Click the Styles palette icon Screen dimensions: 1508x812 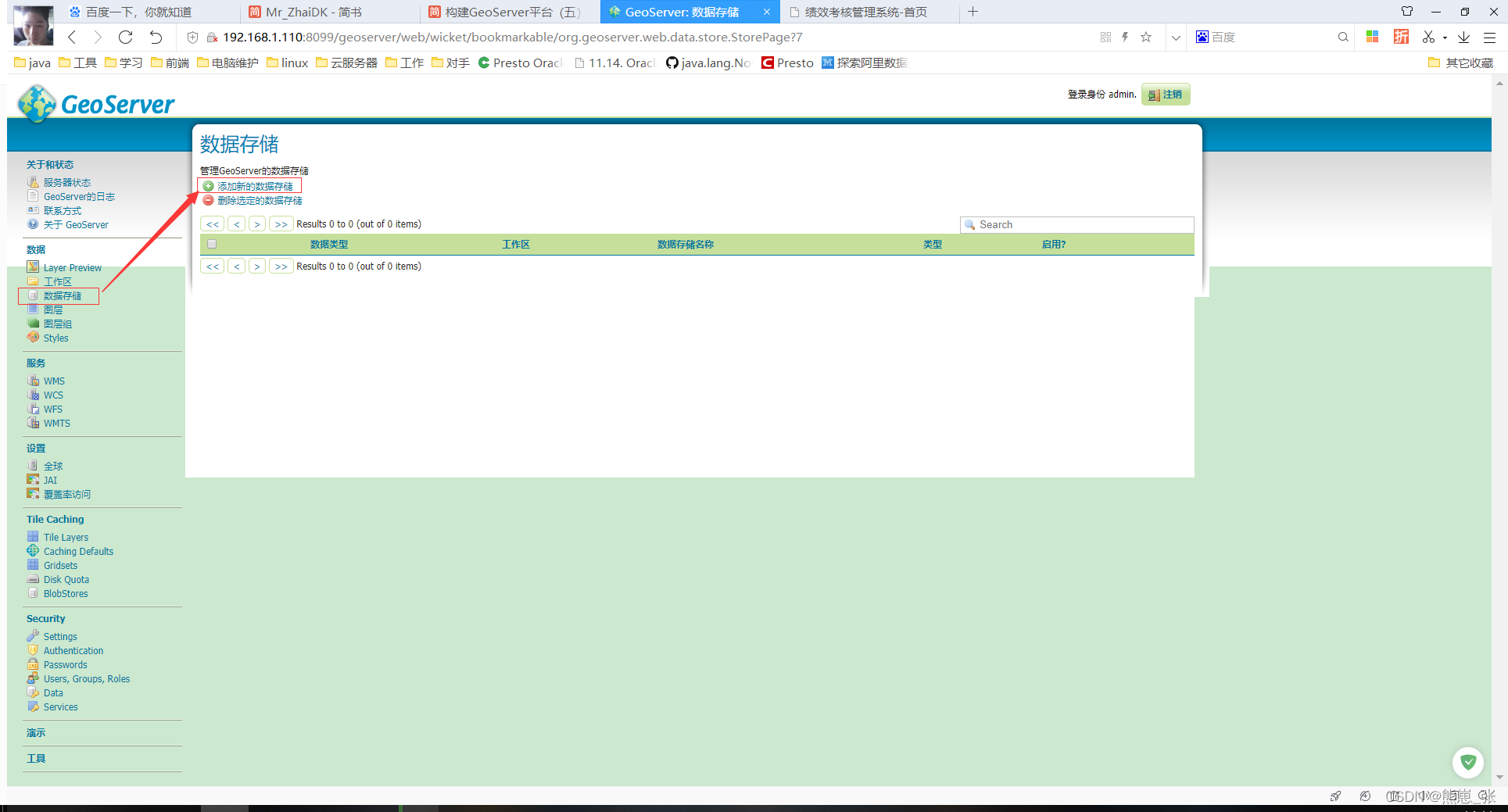tap(33, 338)
